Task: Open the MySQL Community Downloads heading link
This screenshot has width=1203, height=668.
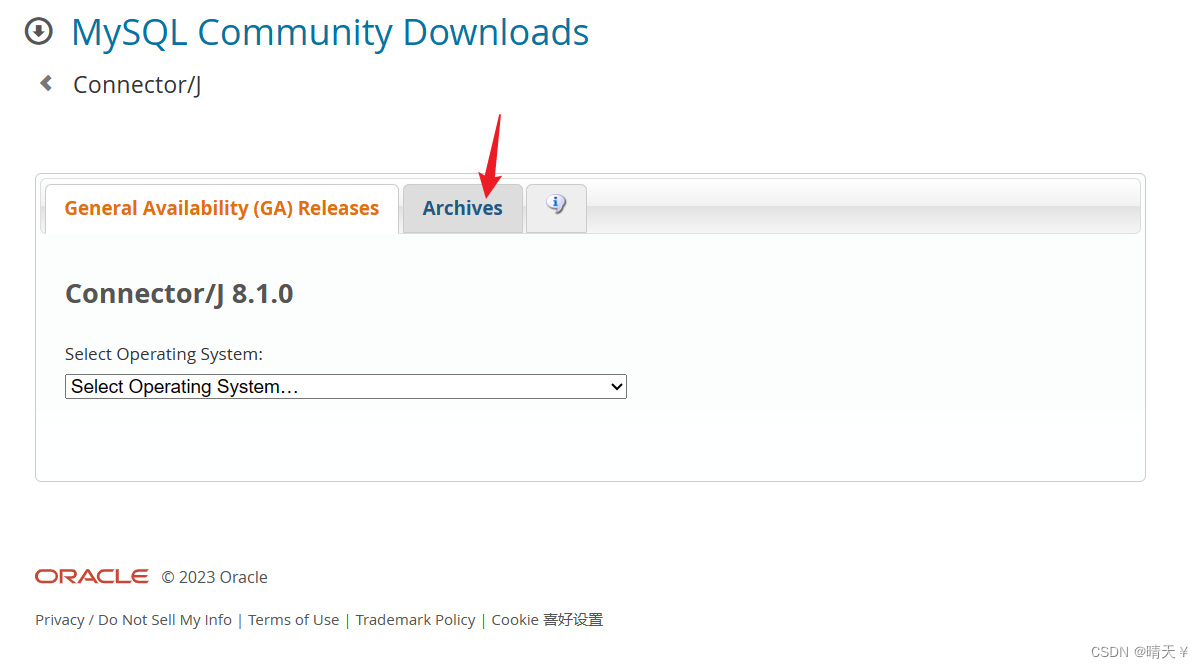Action: click(x=330, y=32)
